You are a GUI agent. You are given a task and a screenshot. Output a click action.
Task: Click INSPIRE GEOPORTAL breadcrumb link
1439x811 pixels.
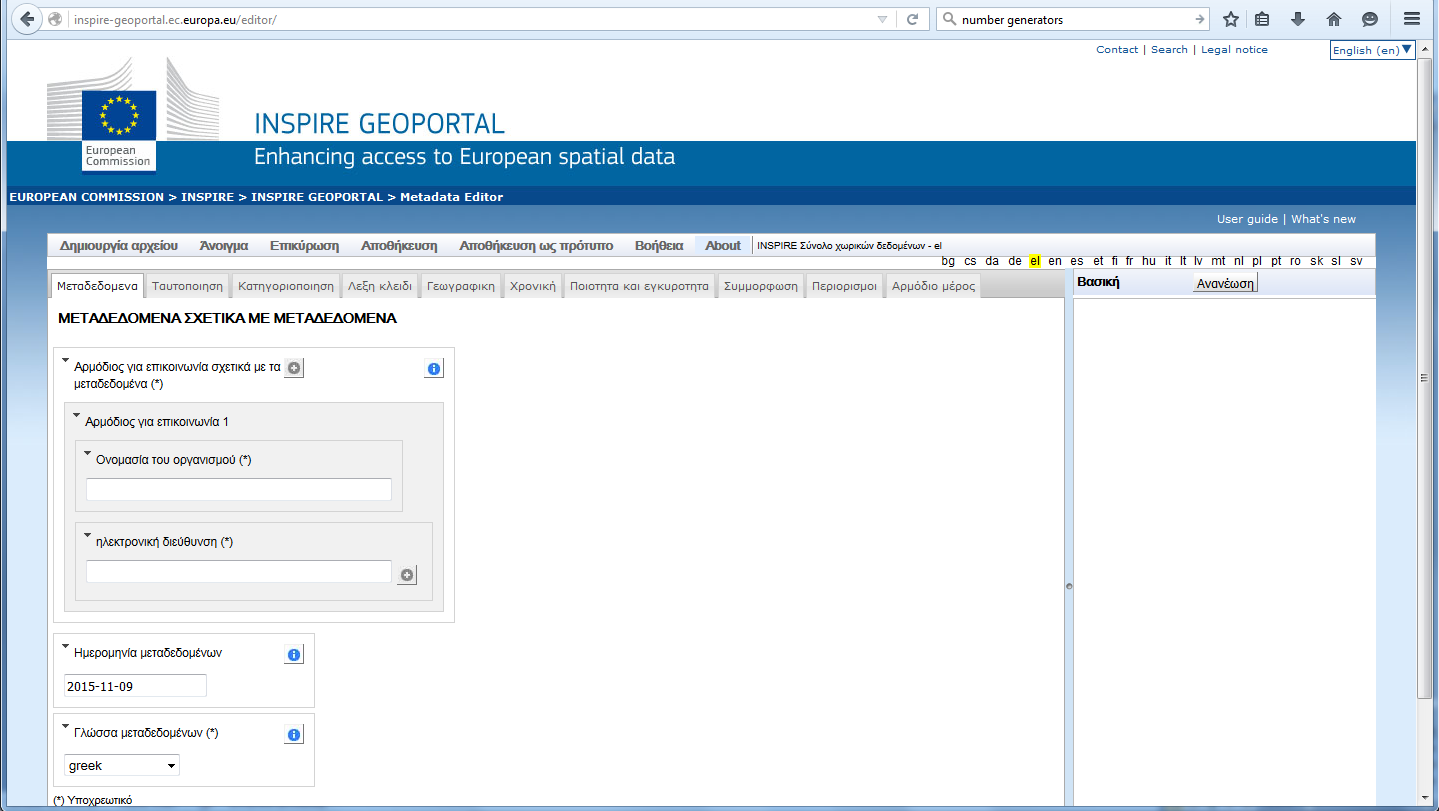317,197
